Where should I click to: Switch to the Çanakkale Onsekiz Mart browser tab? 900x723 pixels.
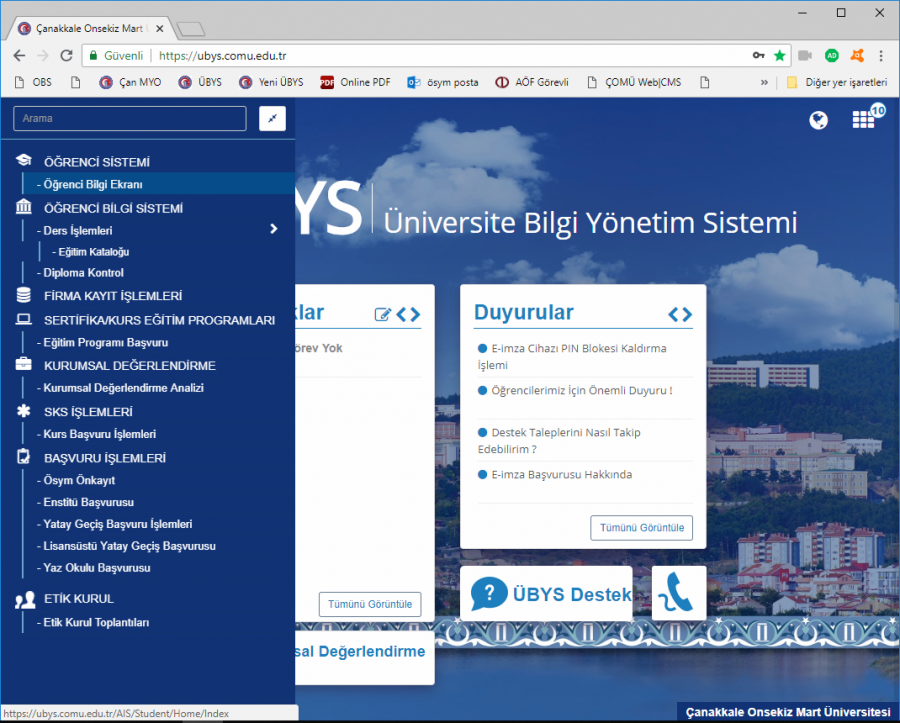tap(91, 28)
